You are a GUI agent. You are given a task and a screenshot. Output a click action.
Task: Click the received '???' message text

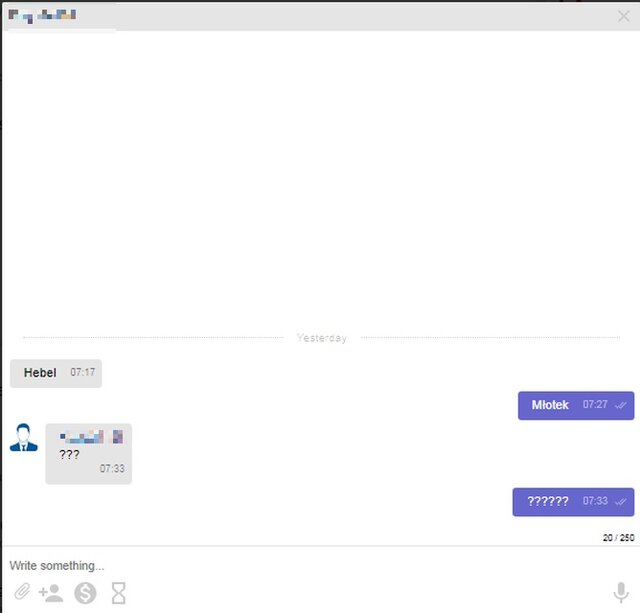(x=69, y=454)
